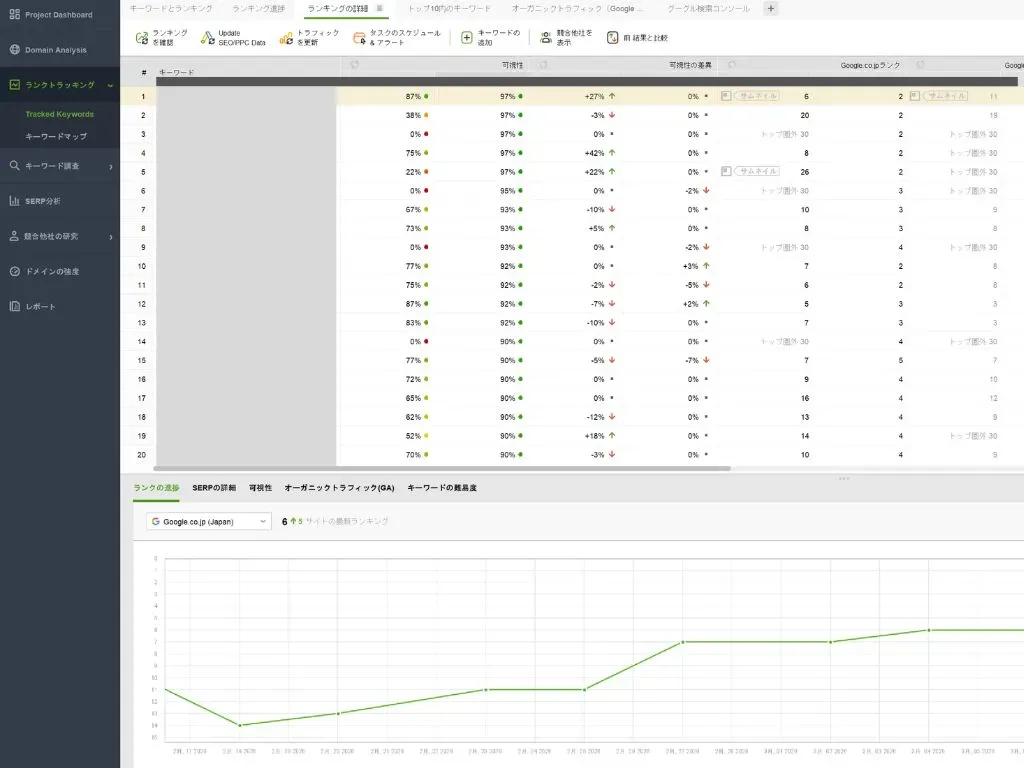
Task: Collapse the ランクトラッキング sidebar section
Action: tap(110, 86)
